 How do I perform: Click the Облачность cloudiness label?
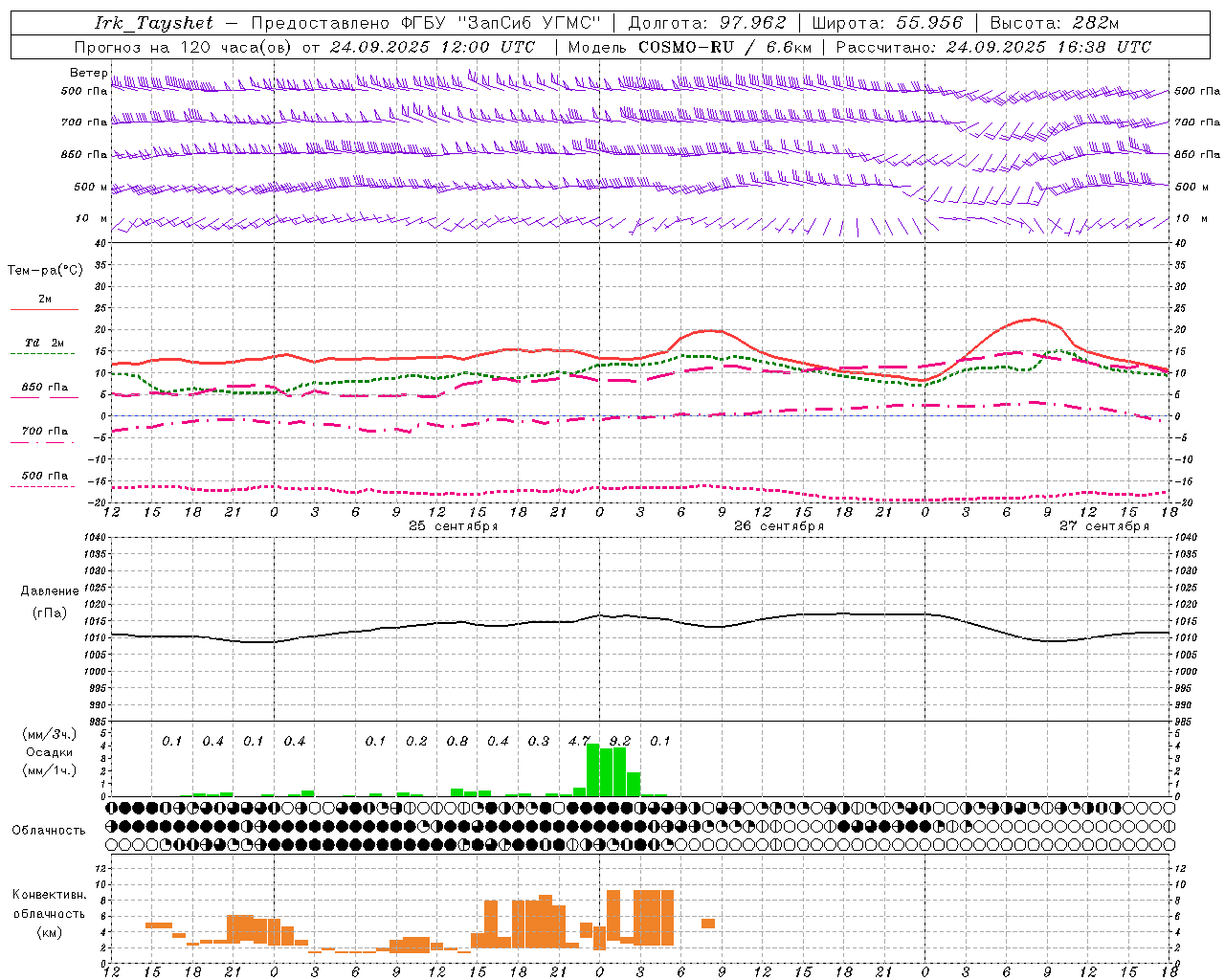[49, 830]
